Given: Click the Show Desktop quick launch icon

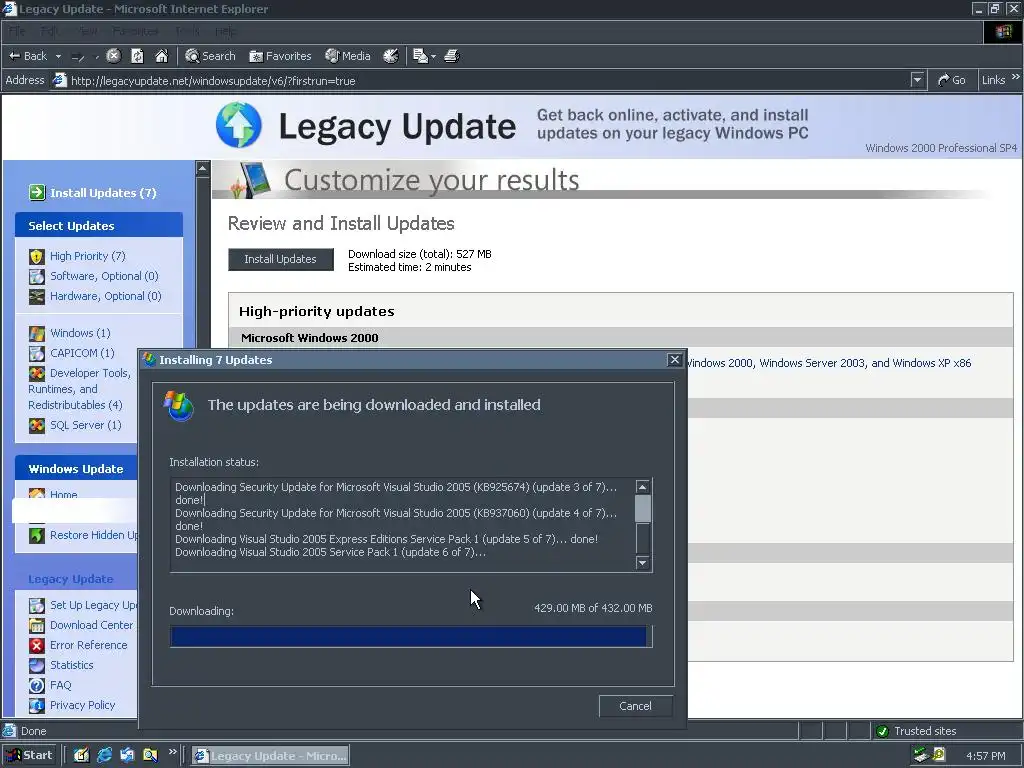Looking at the screenshot, I should (81, 756).
